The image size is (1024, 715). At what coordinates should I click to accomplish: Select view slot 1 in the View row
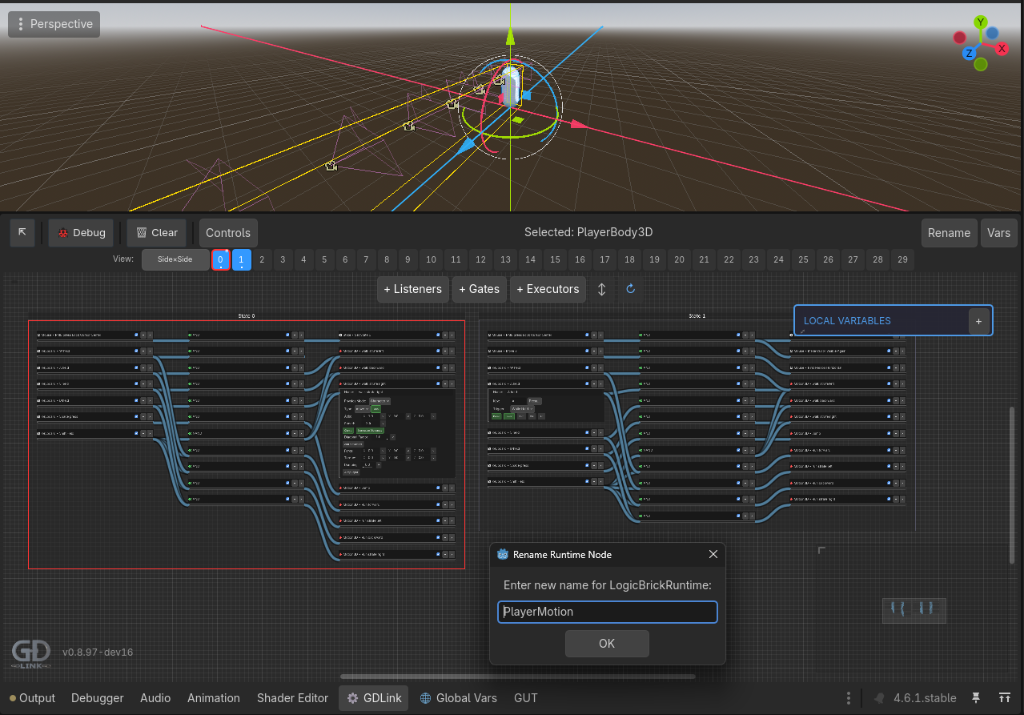241,259
